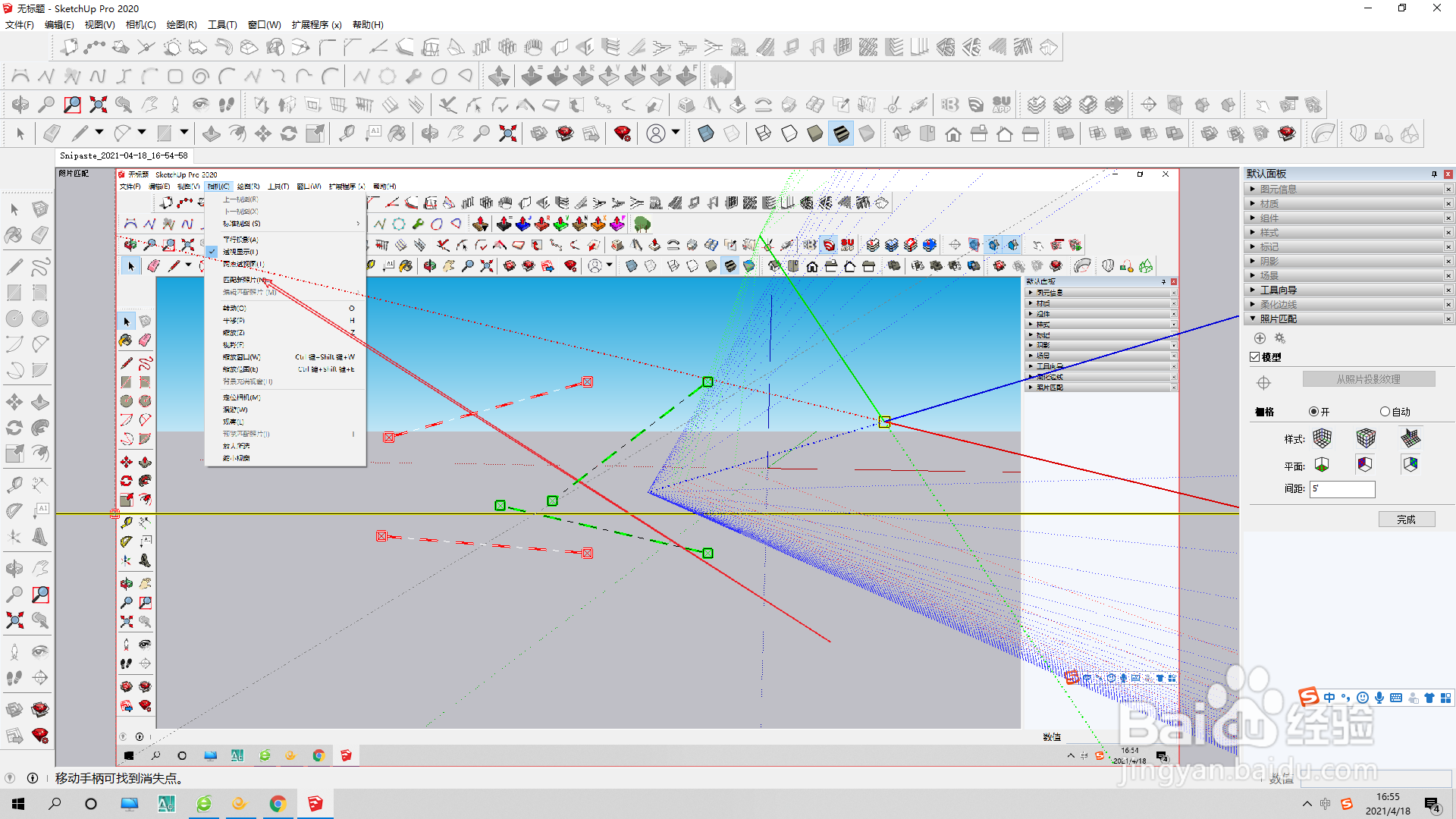The image size is (1456, 819).
Task: Pick the Tape Measure tool in top toolbar
Action: 347,134
